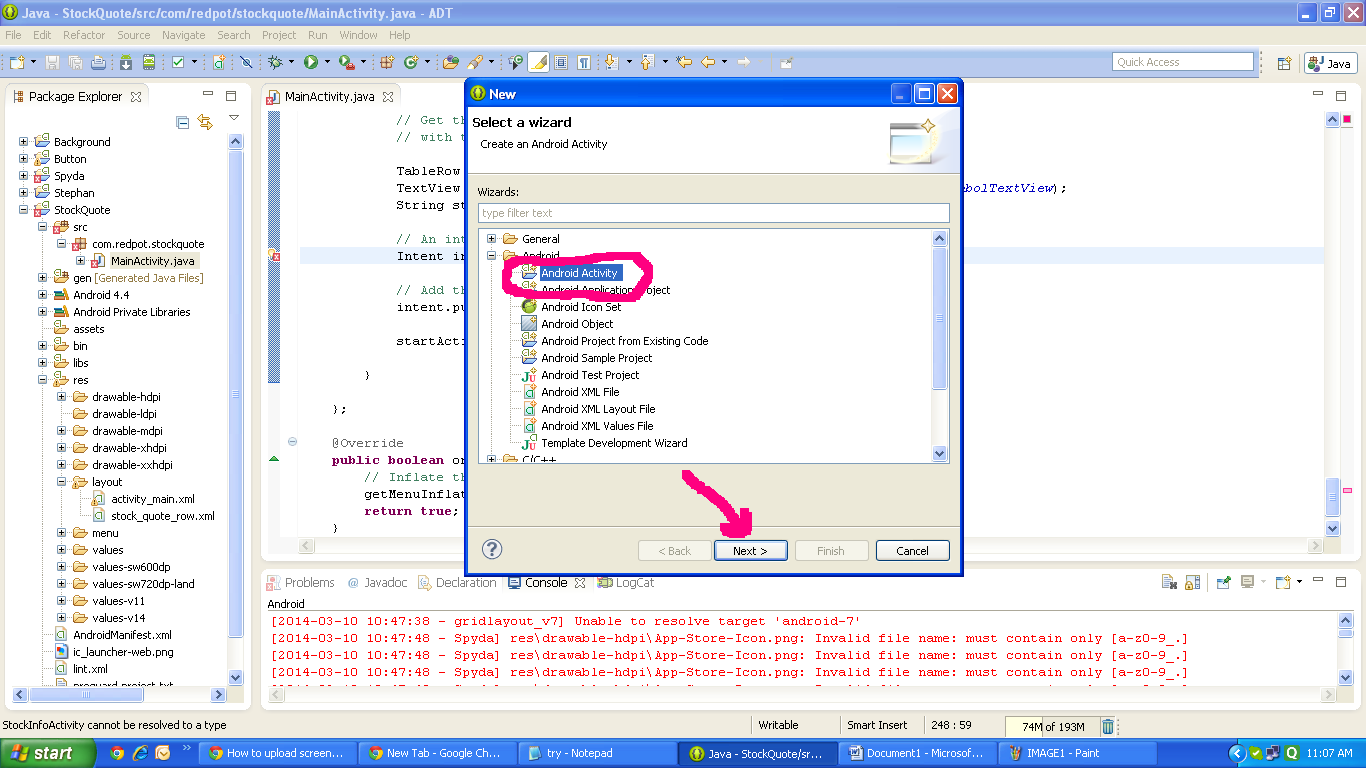The image size is (1366, 768).
Task: Click the Debug bug icon in toolbar
Action: tap(275, 62)
